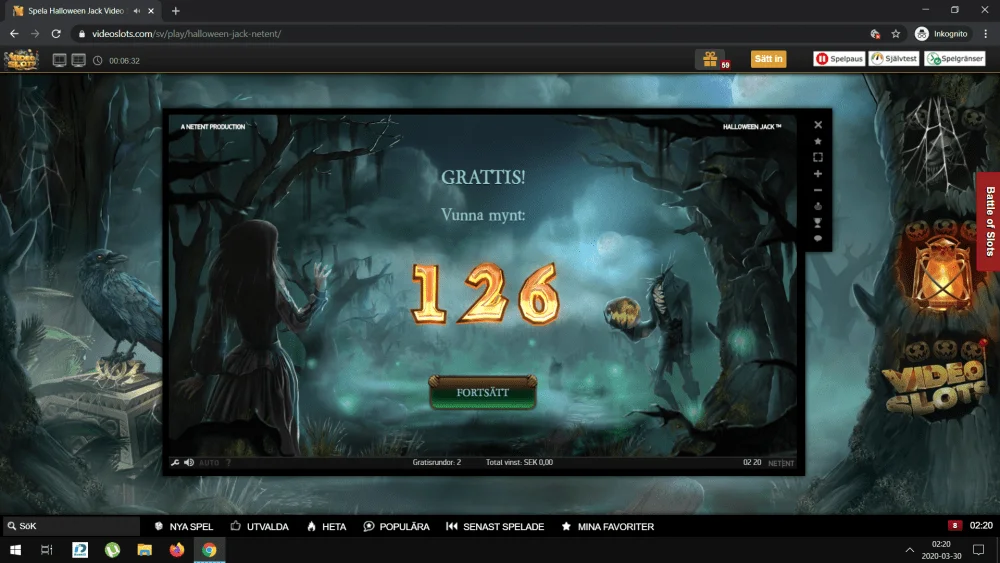Image resolution: width=1000 pixels, height=563 pixels.
Task: Open Firefox from taskbar
Action: (x=177, y=550)
